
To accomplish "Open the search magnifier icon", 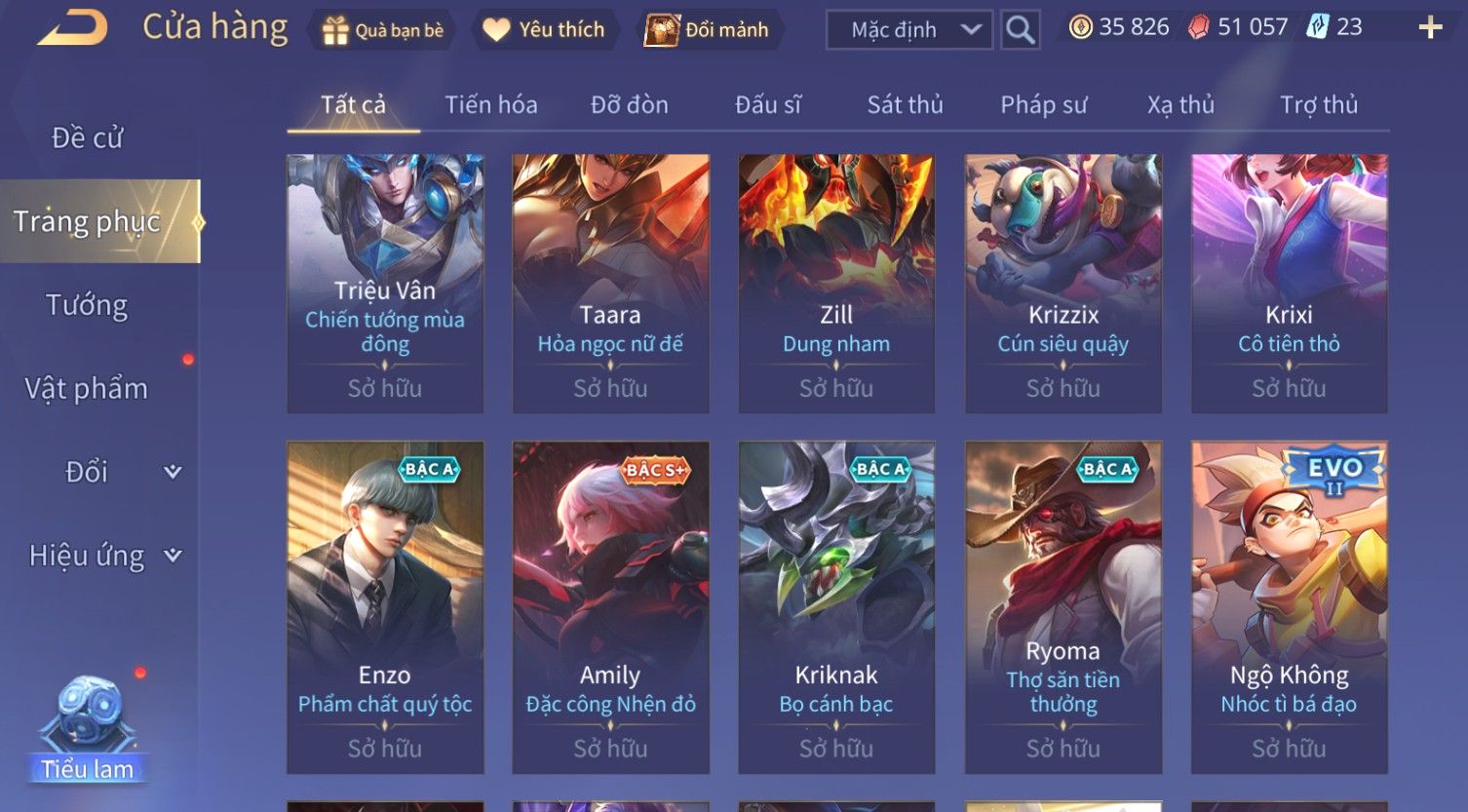I will pos(1020,30).
